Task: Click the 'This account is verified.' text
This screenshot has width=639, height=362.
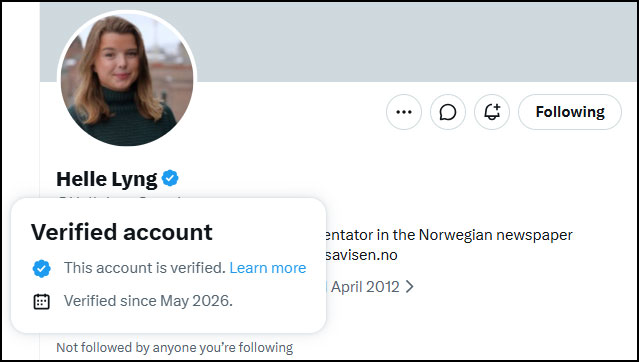Action: [x=145, y=268]
